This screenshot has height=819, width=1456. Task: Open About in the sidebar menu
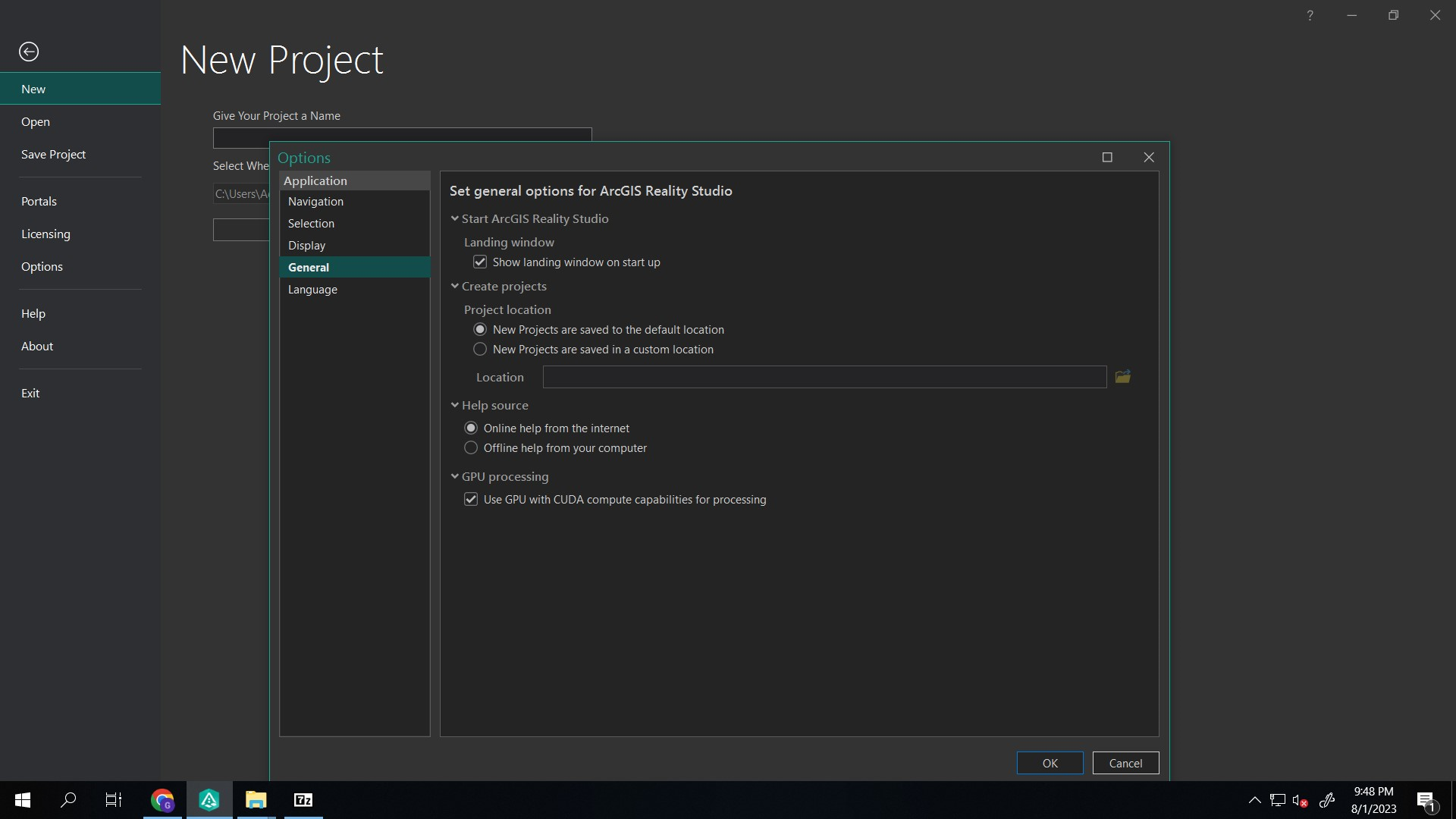tap(80, 346)
